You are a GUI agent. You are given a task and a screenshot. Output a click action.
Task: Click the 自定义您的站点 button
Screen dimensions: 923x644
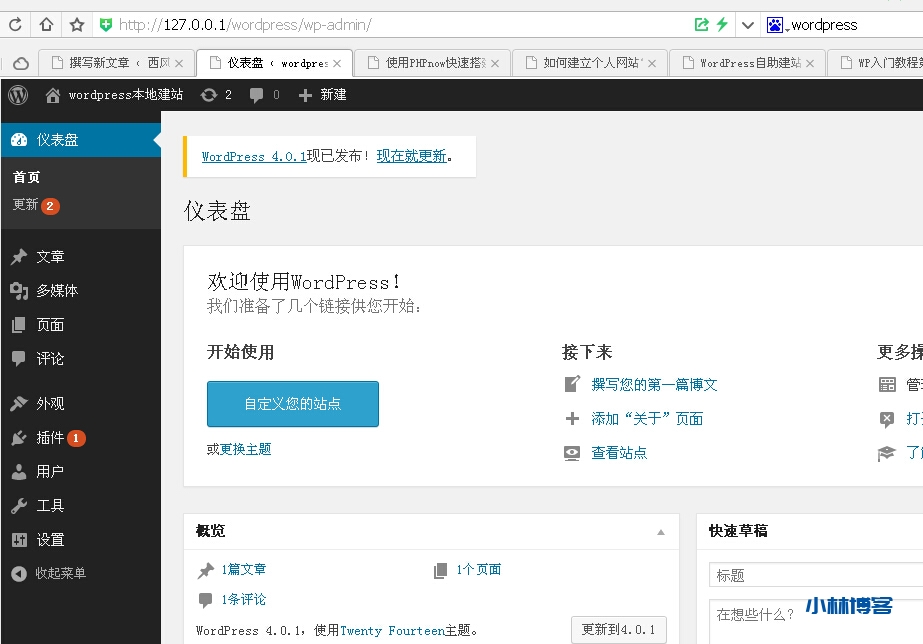click(293, 404)
